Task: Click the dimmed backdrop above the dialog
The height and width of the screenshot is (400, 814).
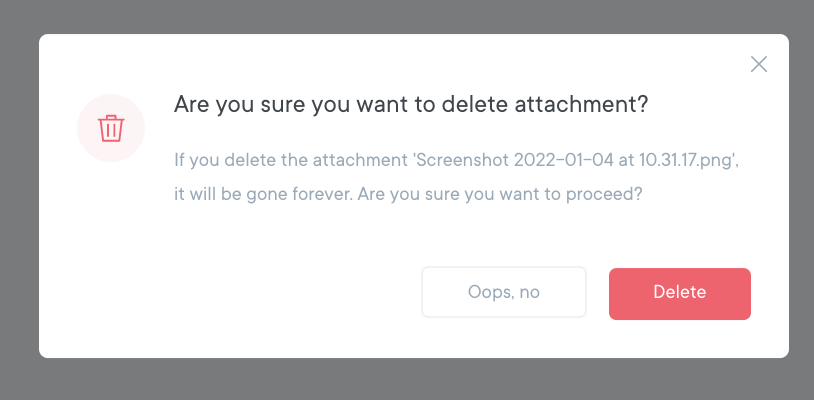Action: [400, 16]
